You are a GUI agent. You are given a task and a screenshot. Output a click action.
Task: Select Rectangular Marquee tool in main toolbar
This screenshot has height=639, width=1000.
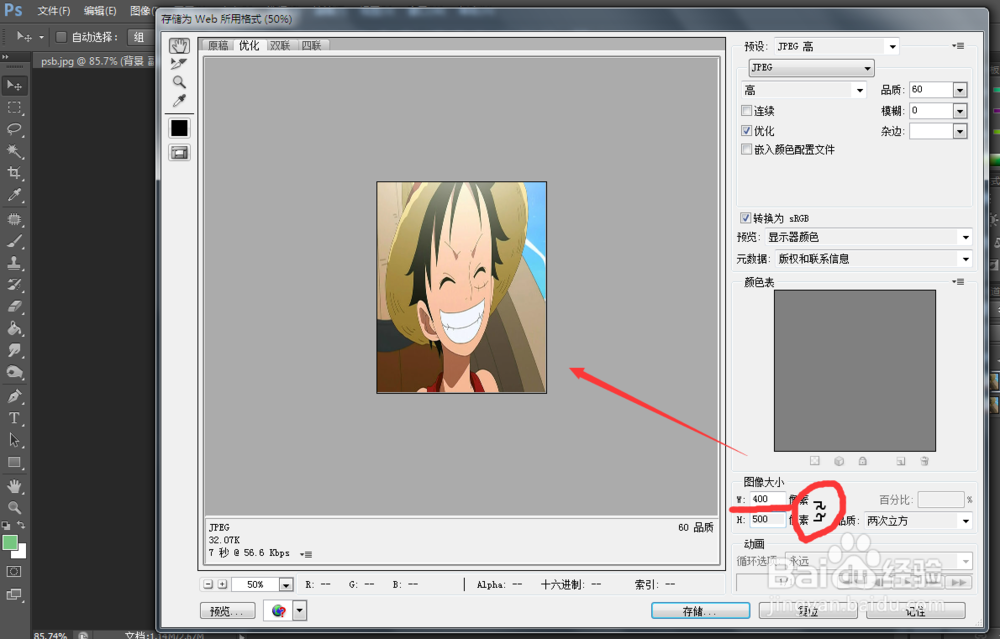click(x=14, y=107)
